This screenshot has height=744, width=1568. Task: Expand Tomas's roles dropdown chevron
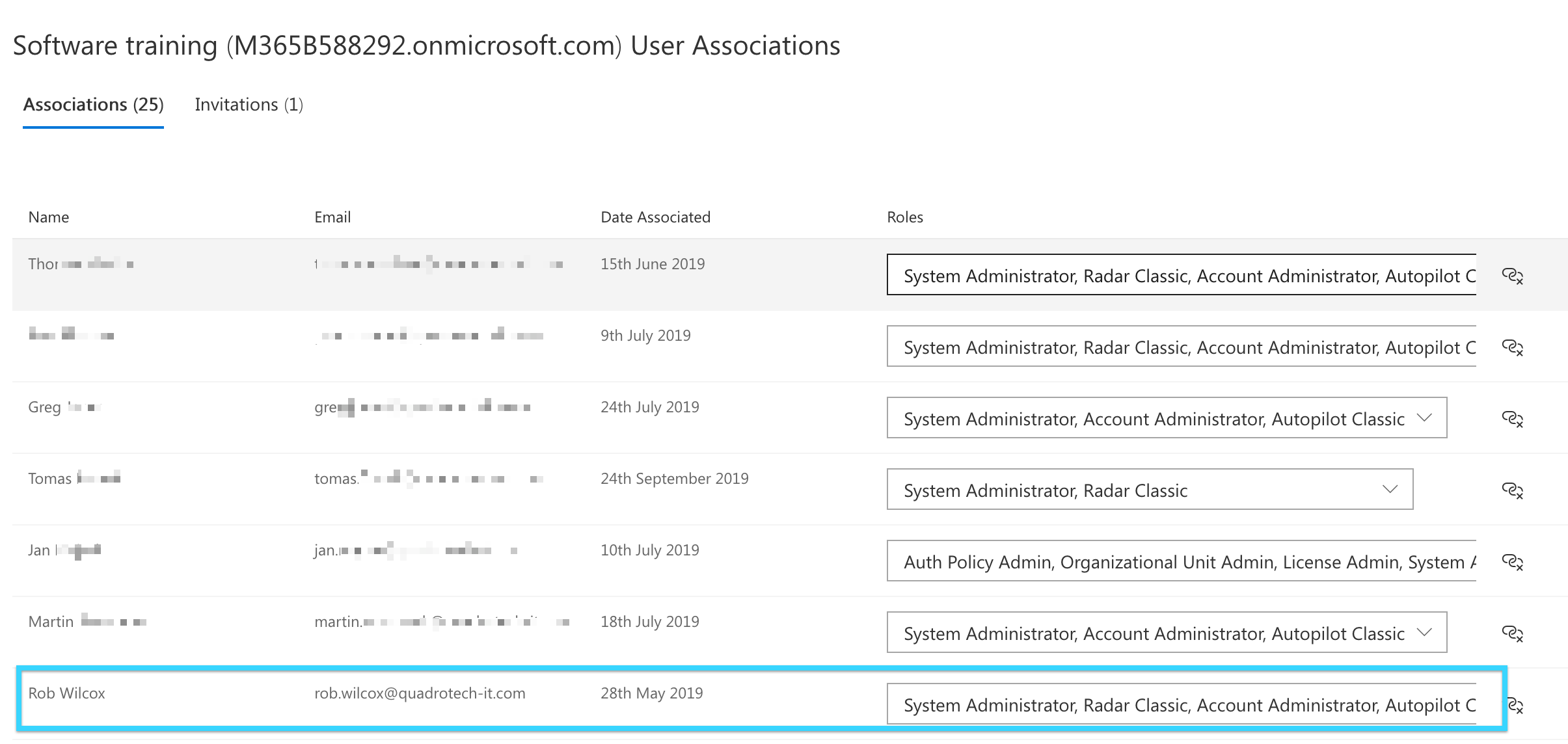[x=1390, y=489]
